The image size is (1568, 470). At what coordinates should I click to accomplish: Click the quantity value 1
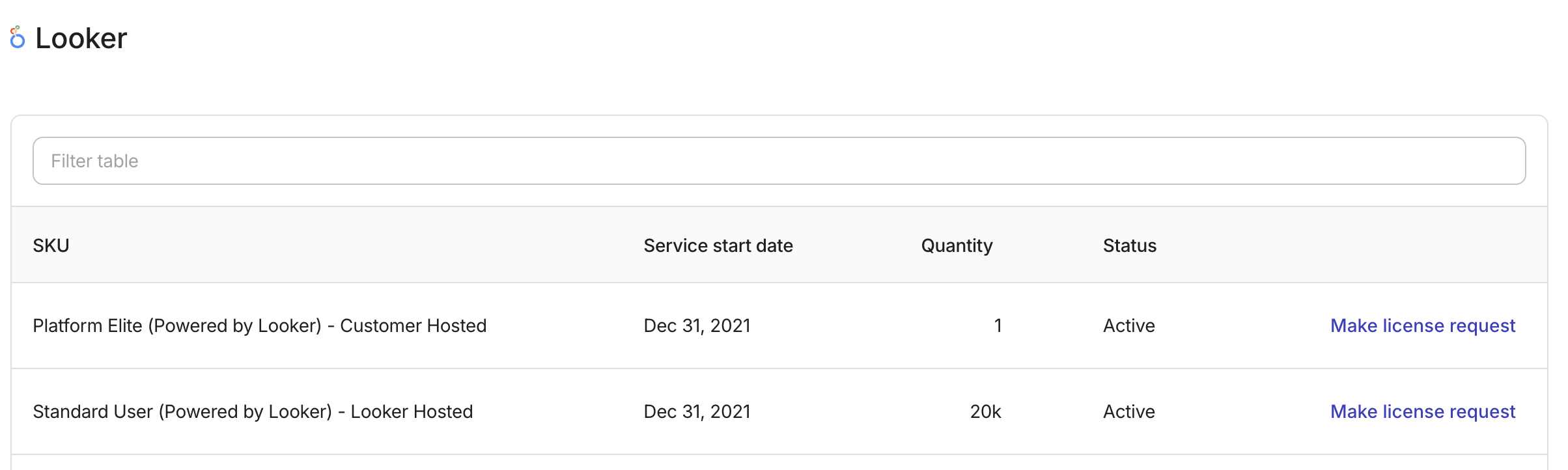tap(997, 325)
